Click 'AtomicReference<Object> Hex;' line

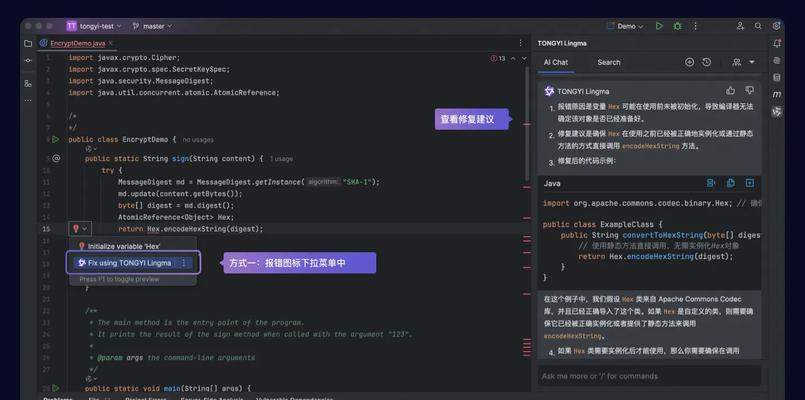176,217
